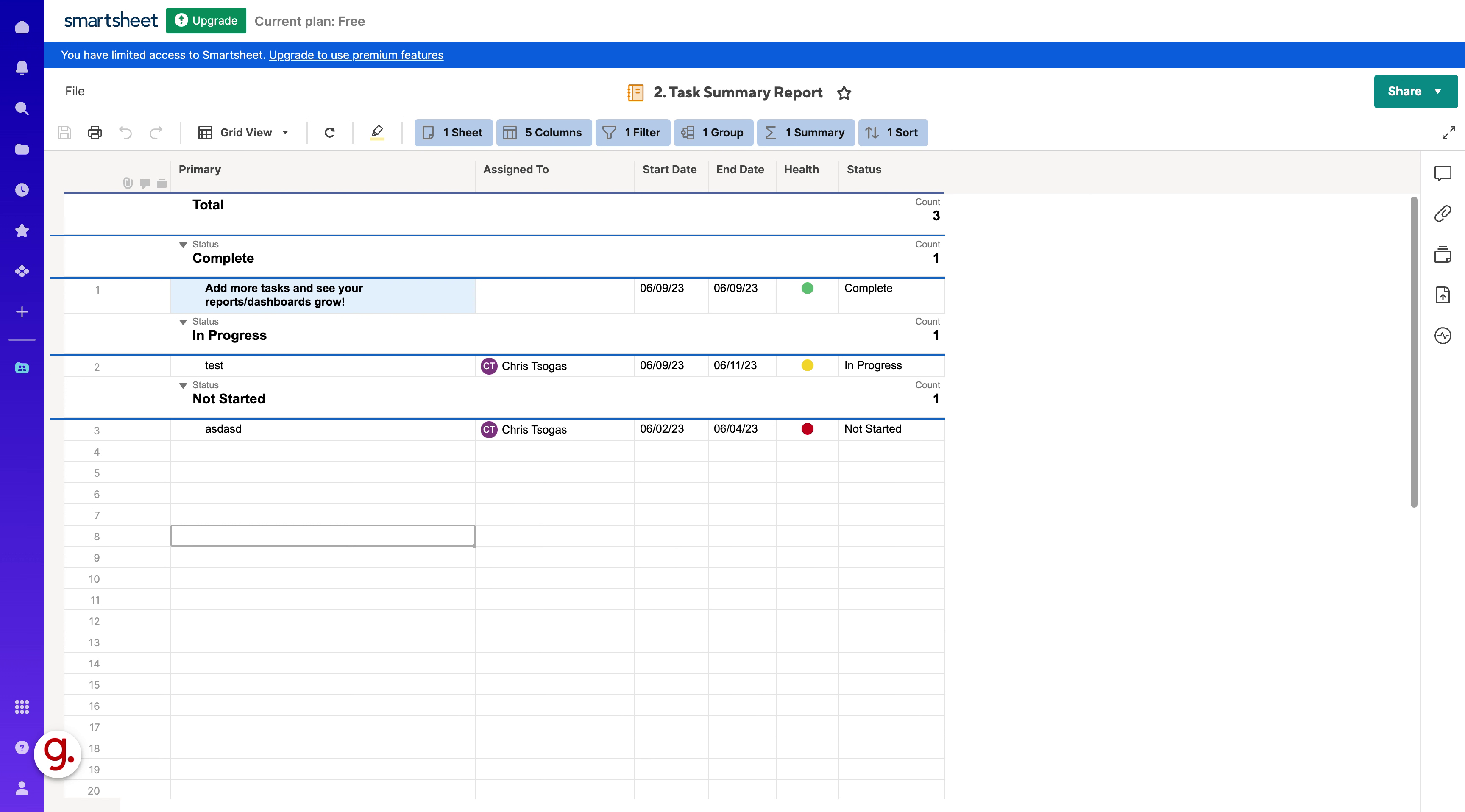Open the Attachments panel via the paperclip icon
The width and height of the screenshot is (1465, 812).
[x=1443, y=213]
